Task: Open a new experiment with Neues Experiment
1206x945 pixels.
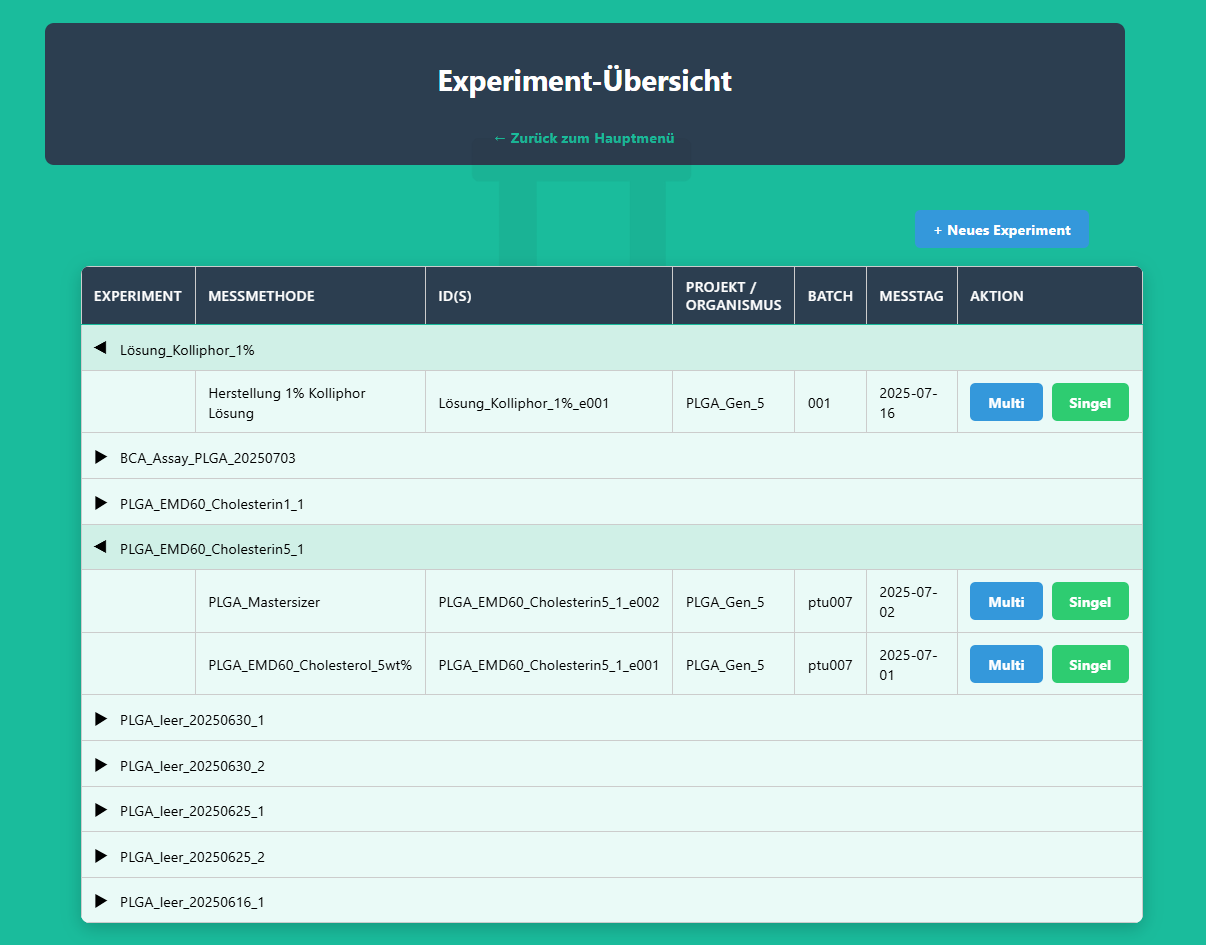Action: 1002,229
